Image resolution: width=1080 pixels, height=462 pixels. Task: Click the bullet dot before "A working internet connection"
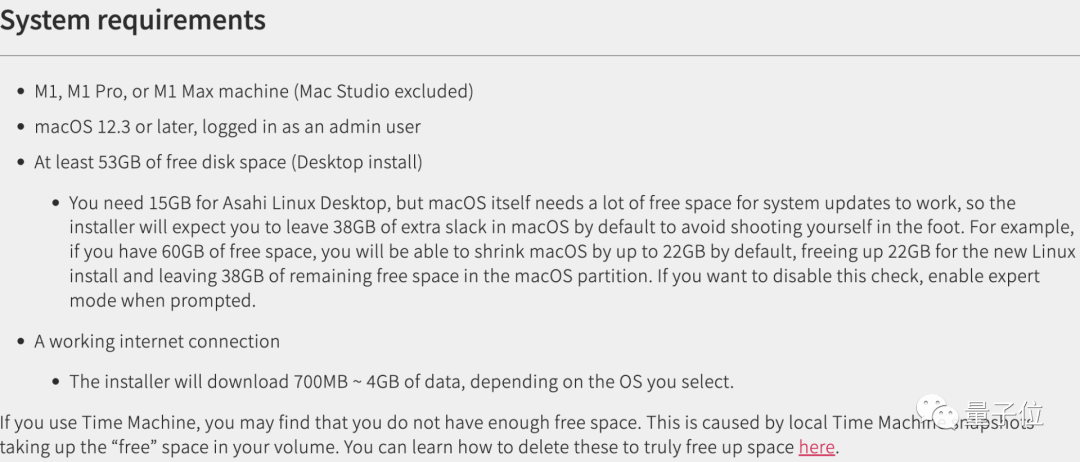22,342
